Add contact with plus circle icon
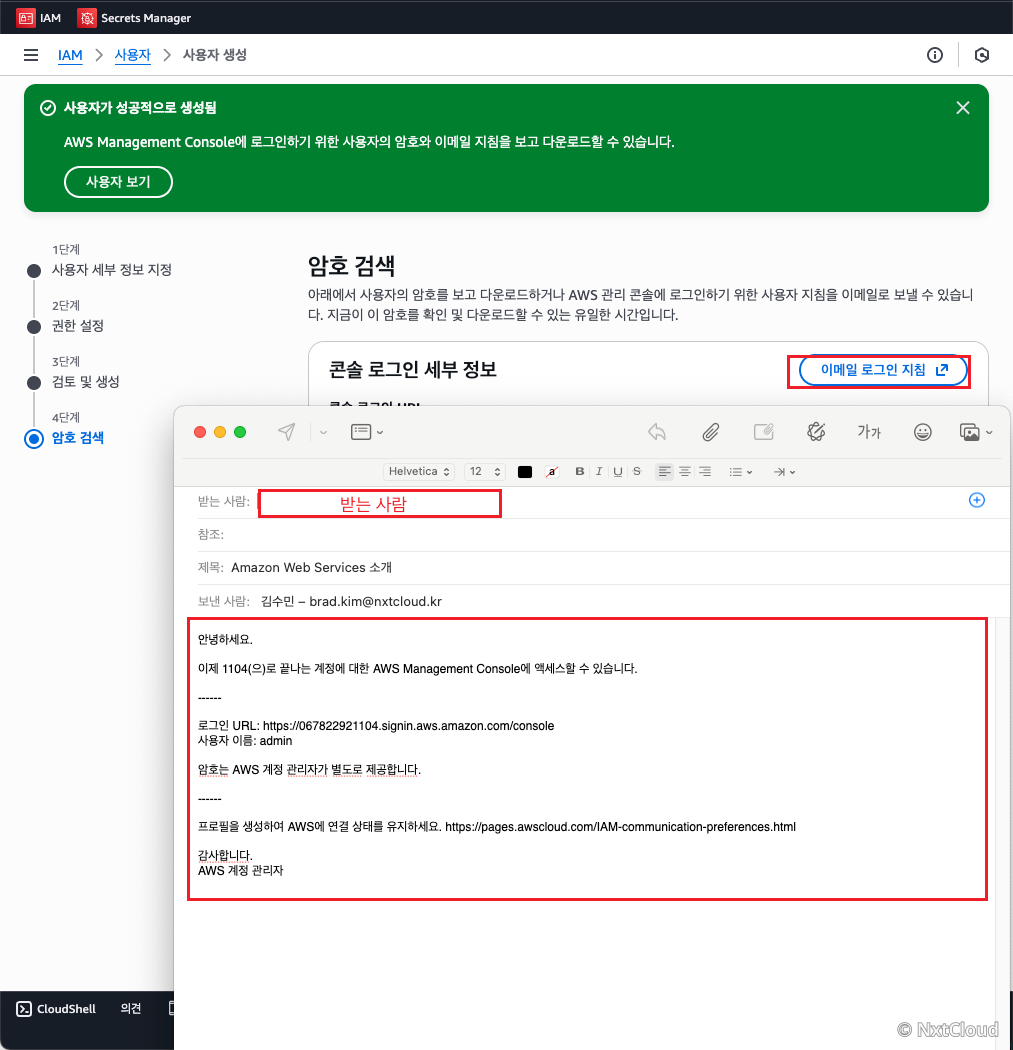This screenshot has height=1050, width=1013. pos(977,500)
